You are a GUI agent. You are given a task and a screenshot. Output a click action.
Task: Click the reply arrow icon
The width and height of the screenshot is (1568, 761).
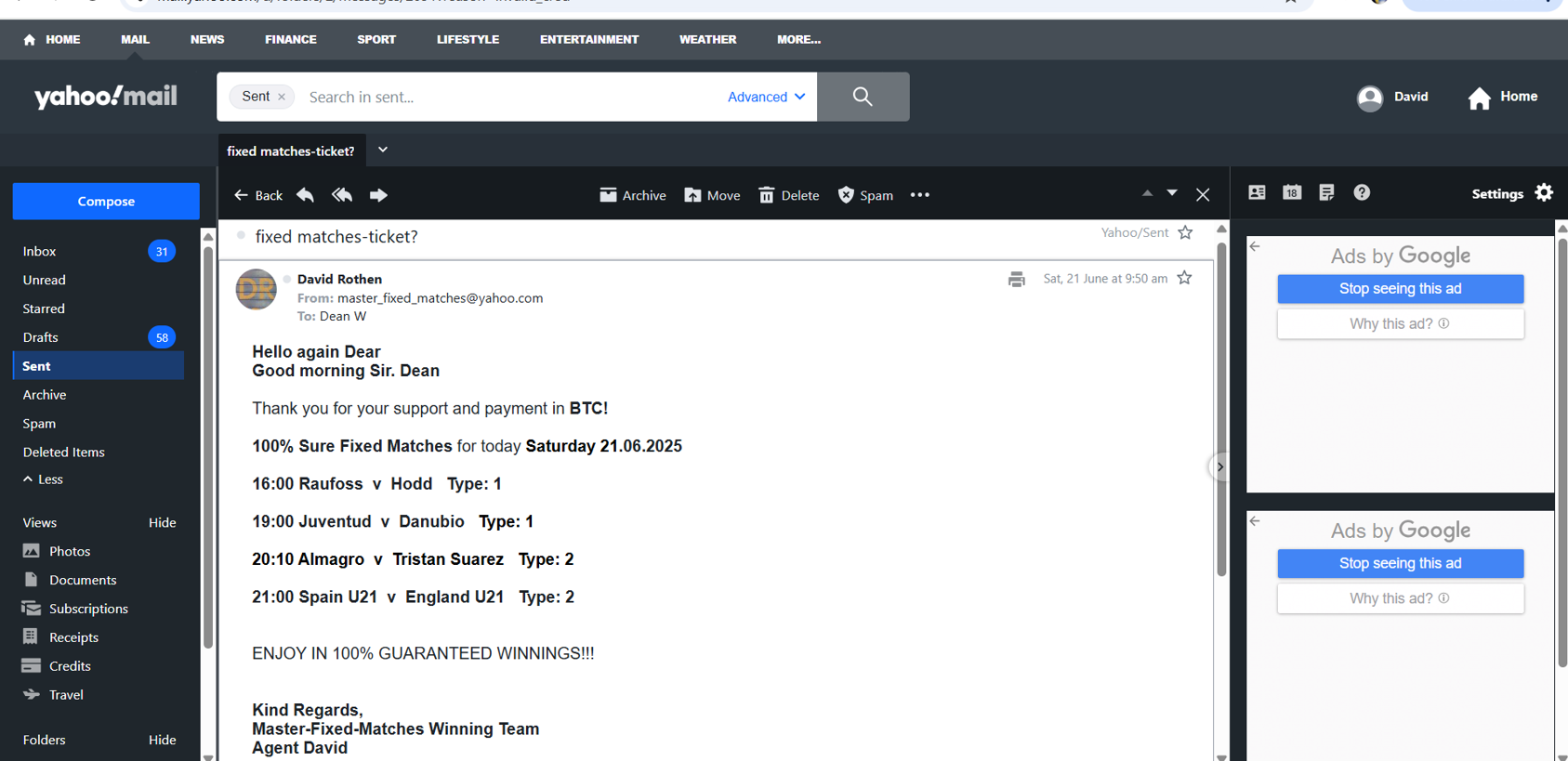tap(305, 195)
